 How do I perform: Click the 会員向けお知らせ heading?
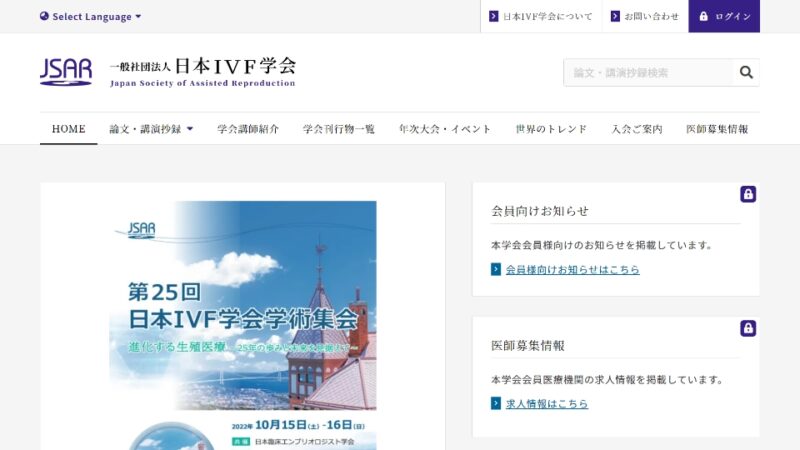[540, 211]
